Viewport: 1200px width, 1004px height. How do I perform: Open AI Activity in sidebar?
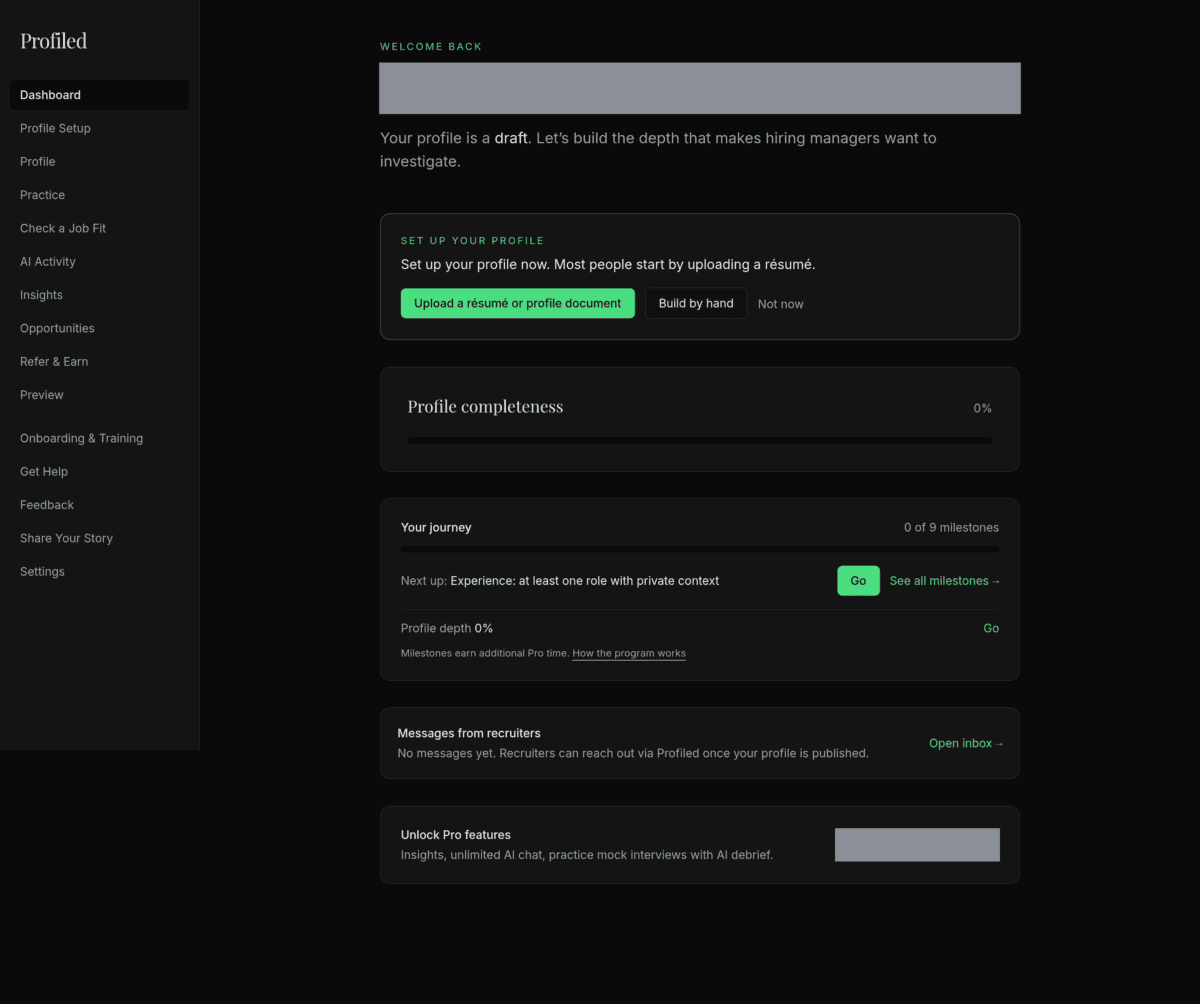99,261
